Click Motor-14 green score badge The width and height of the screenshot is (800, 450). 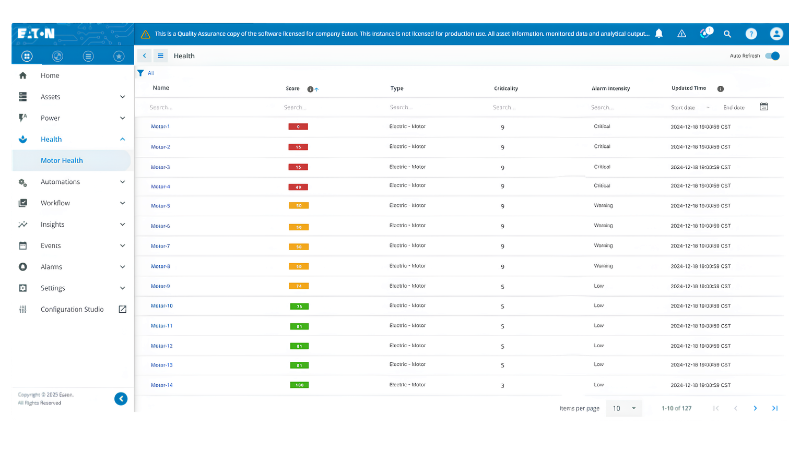coord(299,385)
